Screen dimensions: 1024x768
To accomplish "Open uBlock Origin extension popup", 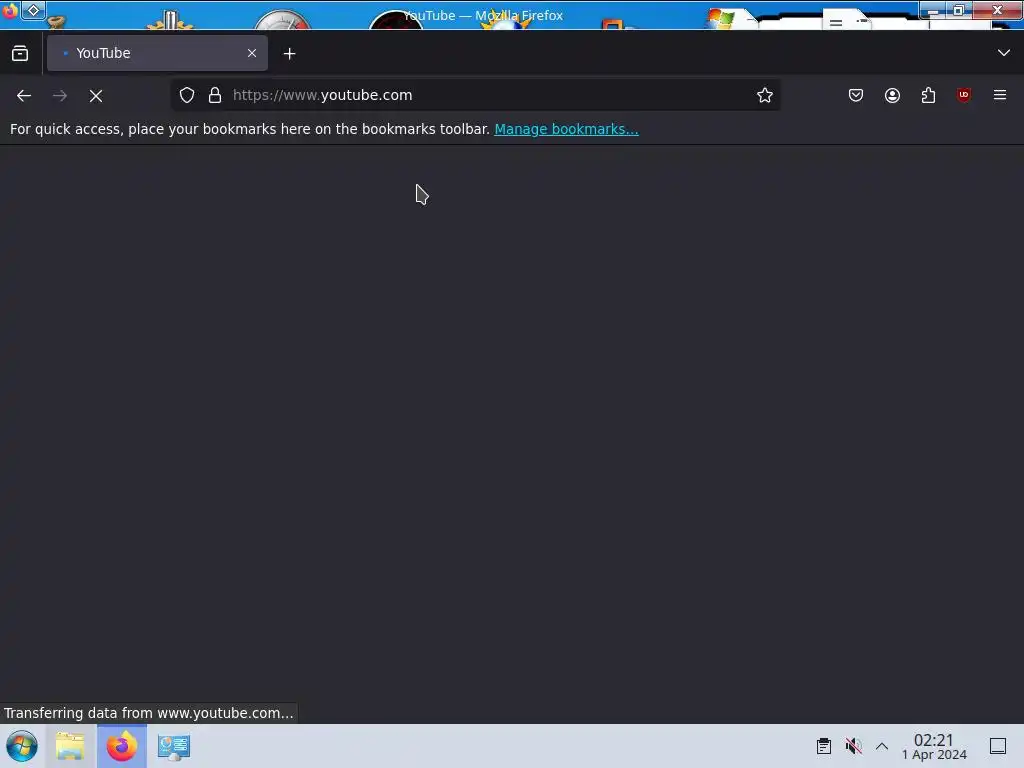I will click(964, 95).
